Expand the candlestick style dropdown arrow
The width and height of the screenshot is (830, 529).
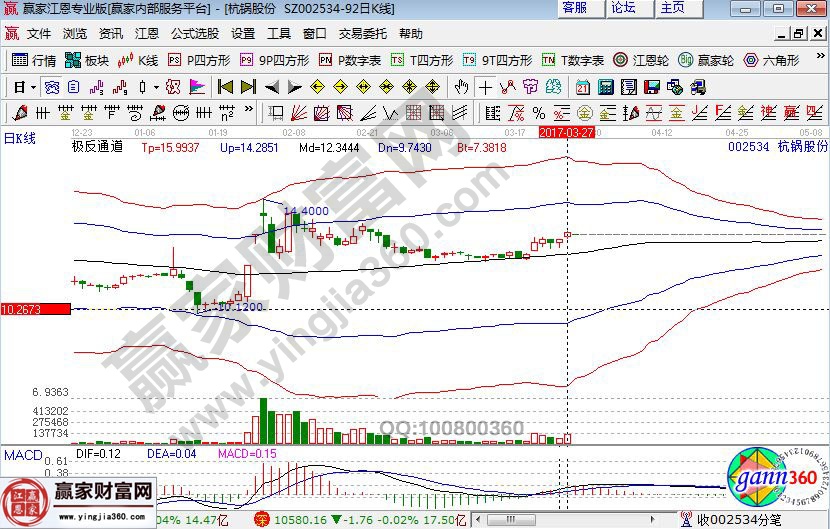click(x=156, y=87)
